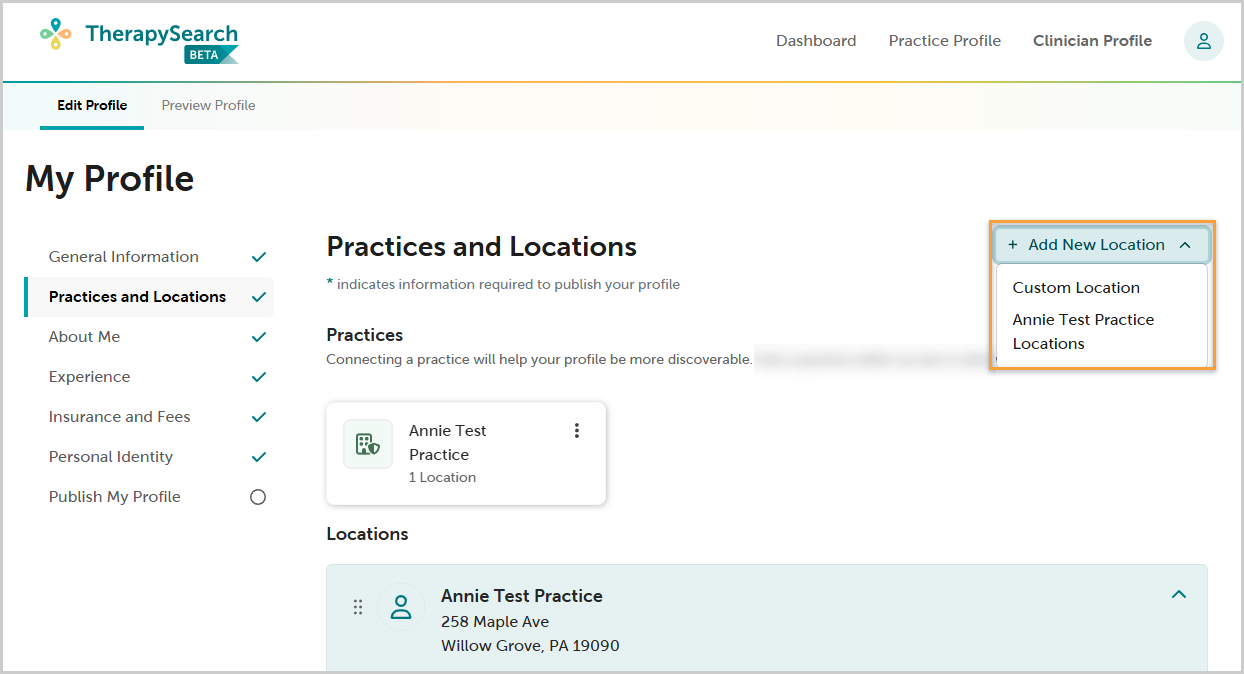
Task: Switch to the Edit Profile tab
Action: pos(92,105)
